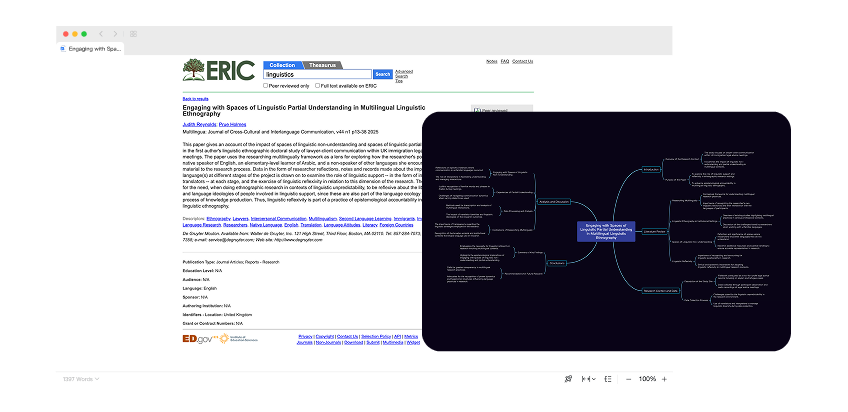Click the article title heading
This screenshot has width=848, height=412.
tap(304, 110)
